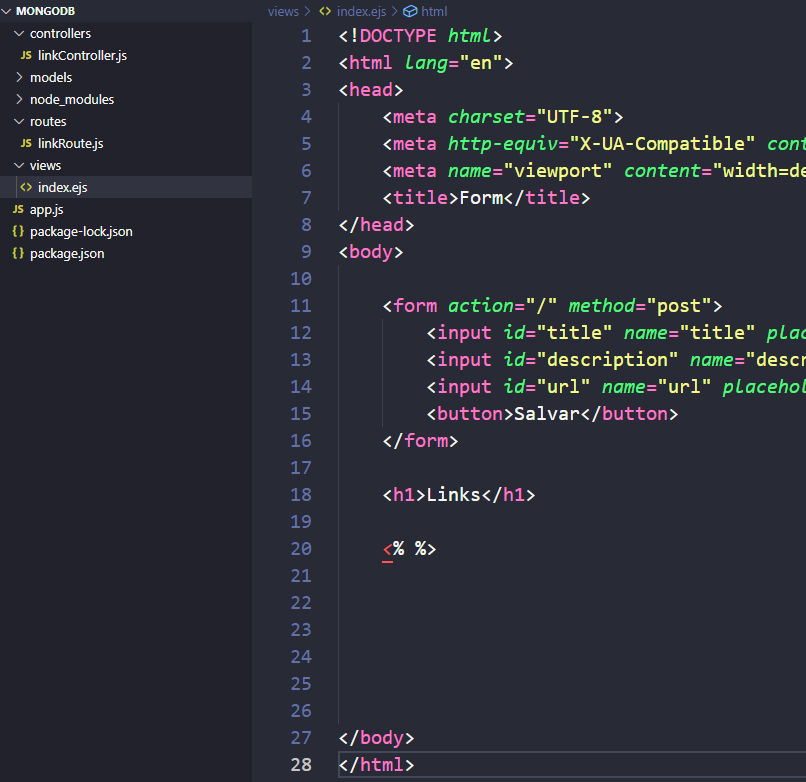The height and width of the screenshot is (782, 806).
Task: Click the form action attribute on line 11
Action: [x=481, y=306]
